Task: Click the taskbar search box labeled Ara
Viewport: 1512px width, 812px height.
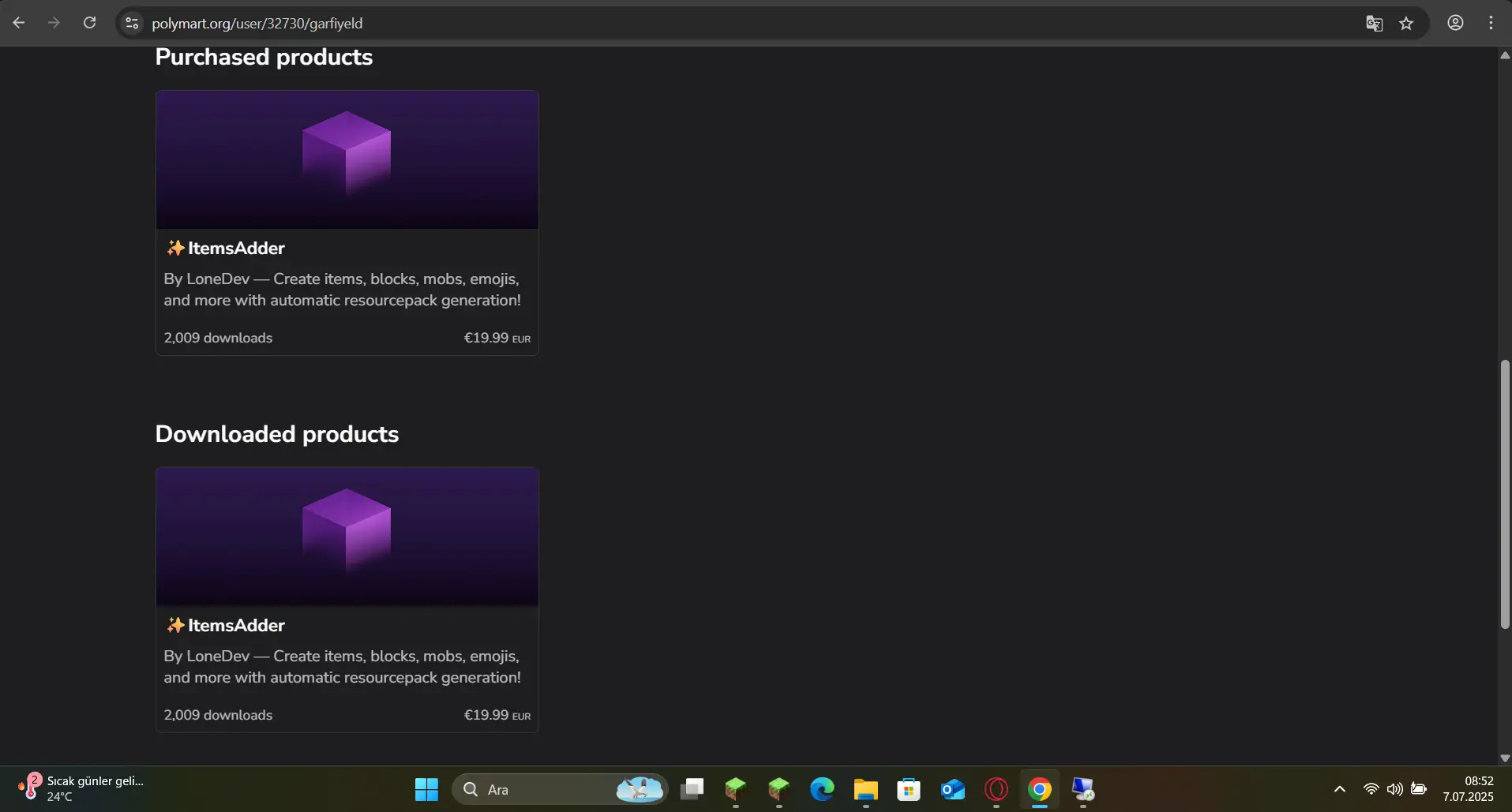Action: point(561,789)
